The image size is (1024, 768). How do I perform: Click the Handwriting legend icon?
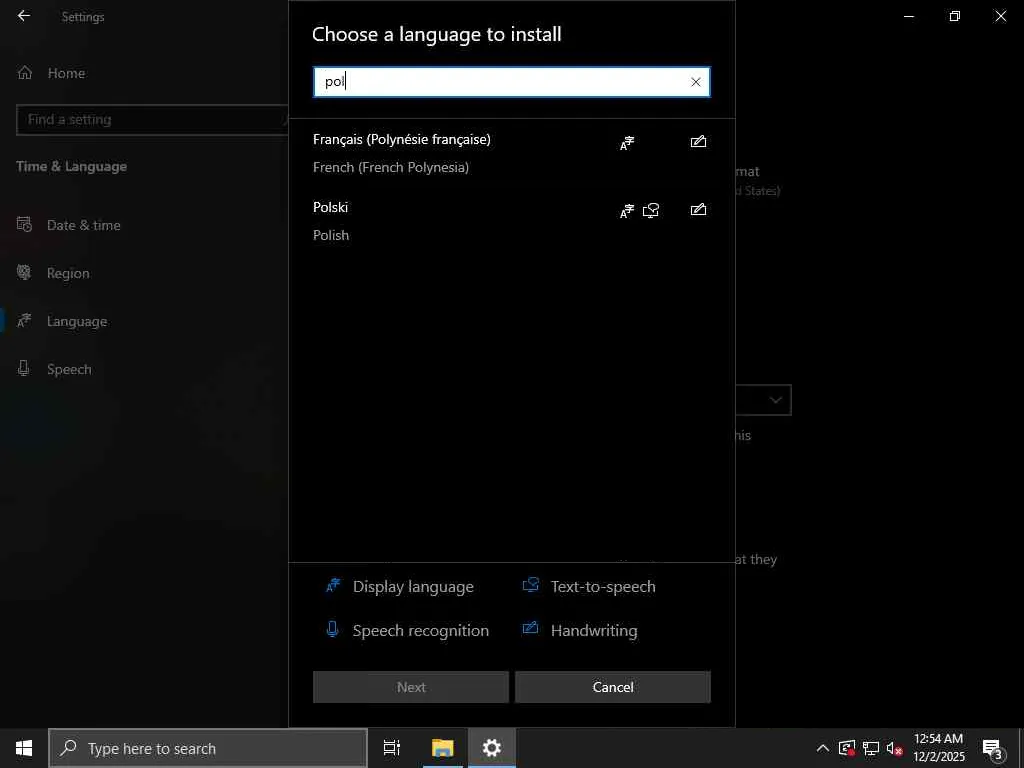click(x=530, y=628)
